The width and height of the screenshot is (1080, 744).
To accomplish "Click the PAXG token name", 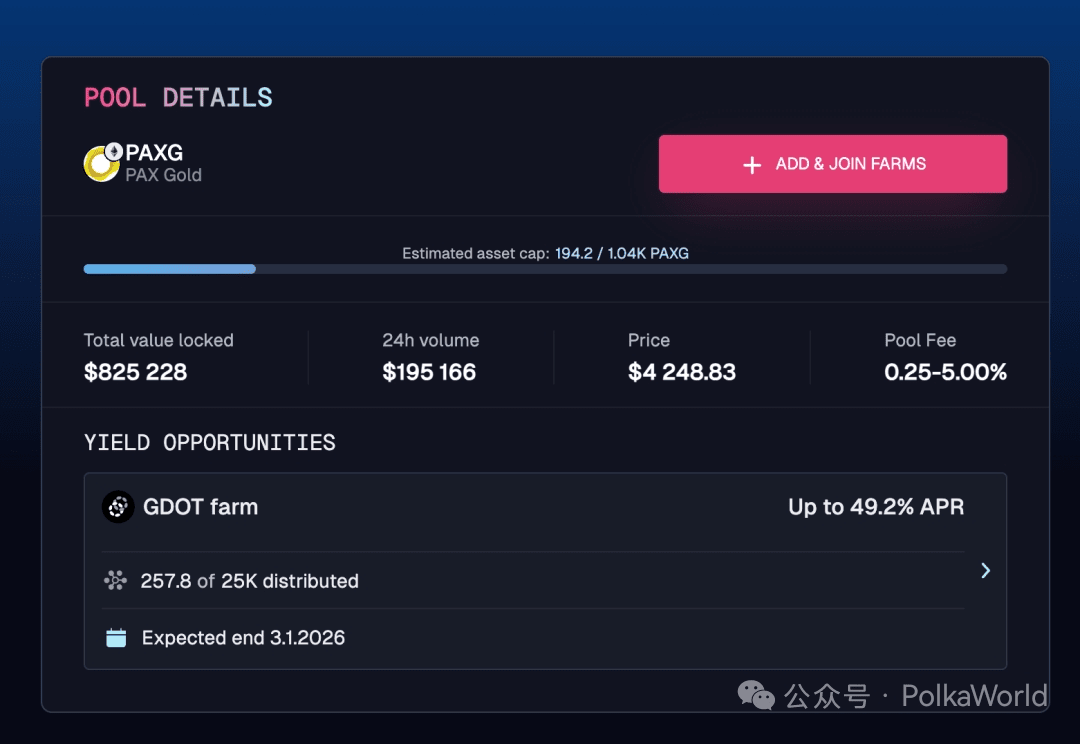I will pos(154,153).
